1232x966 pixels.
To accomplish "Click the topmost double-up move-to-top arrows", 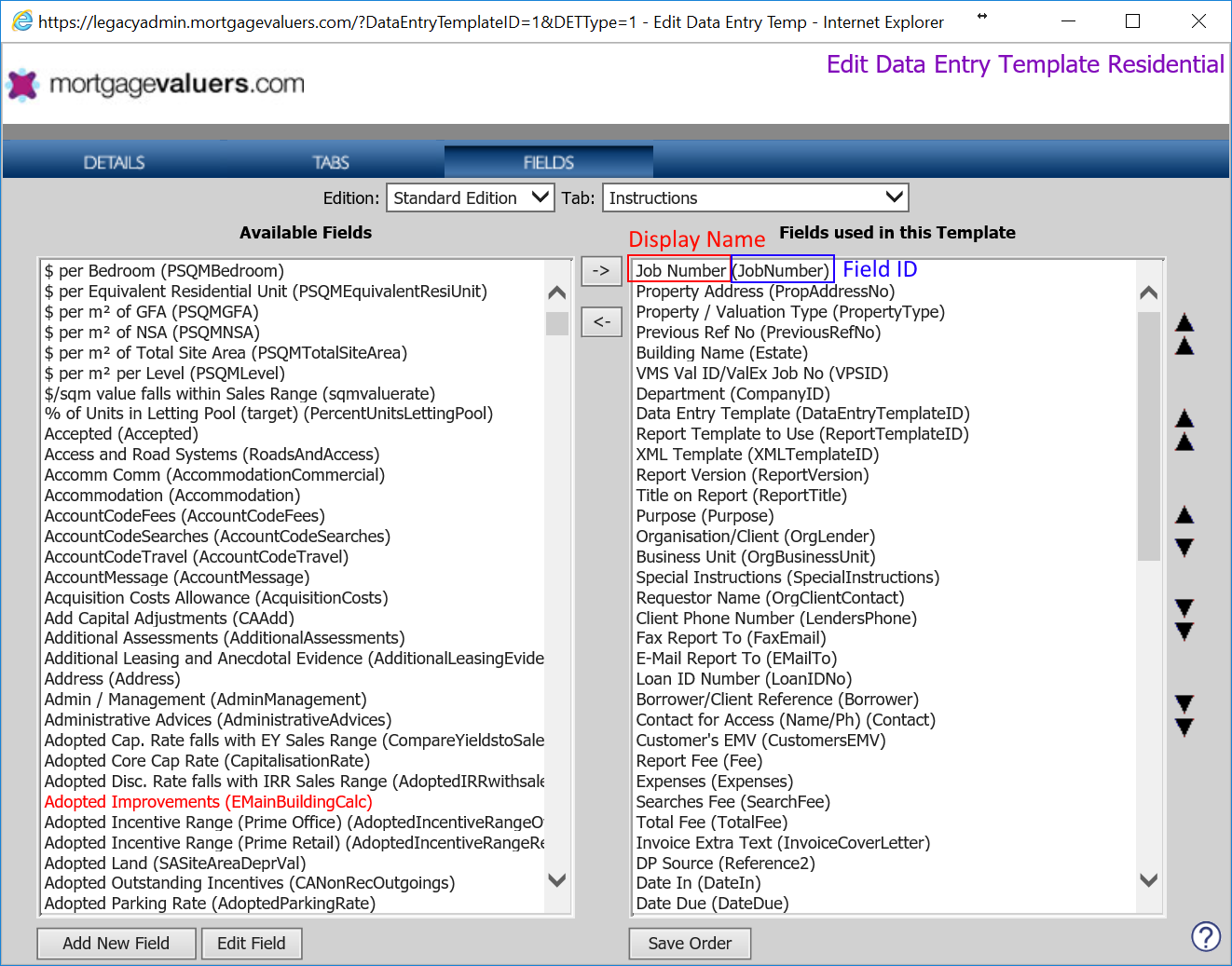I will 1184,334.
